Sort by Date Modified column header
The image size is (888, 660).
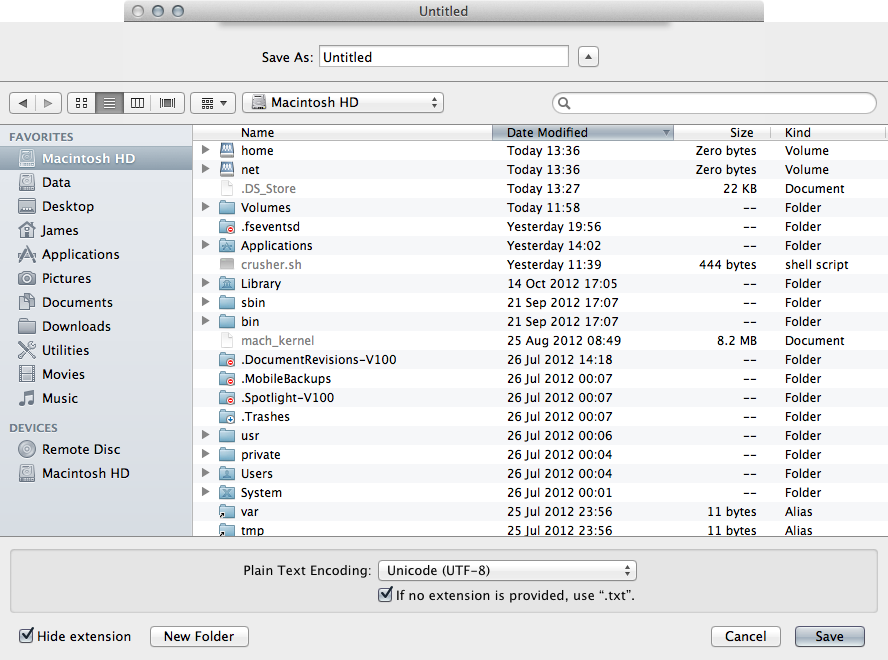583,132
